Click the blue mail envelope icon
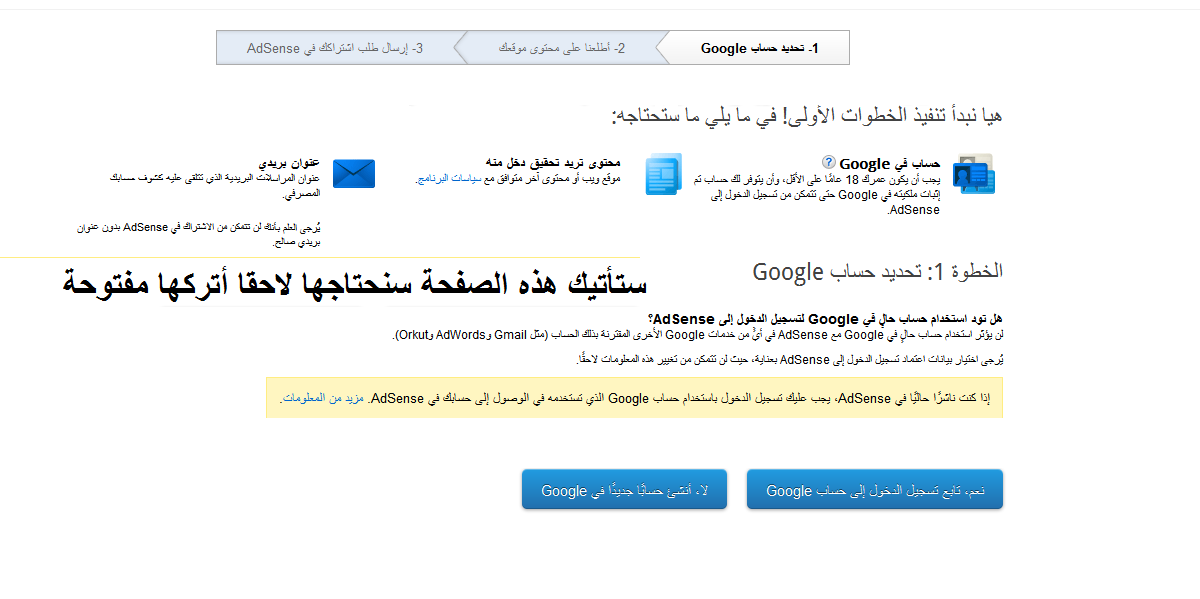1200x599 pixels. click(353, 174)
